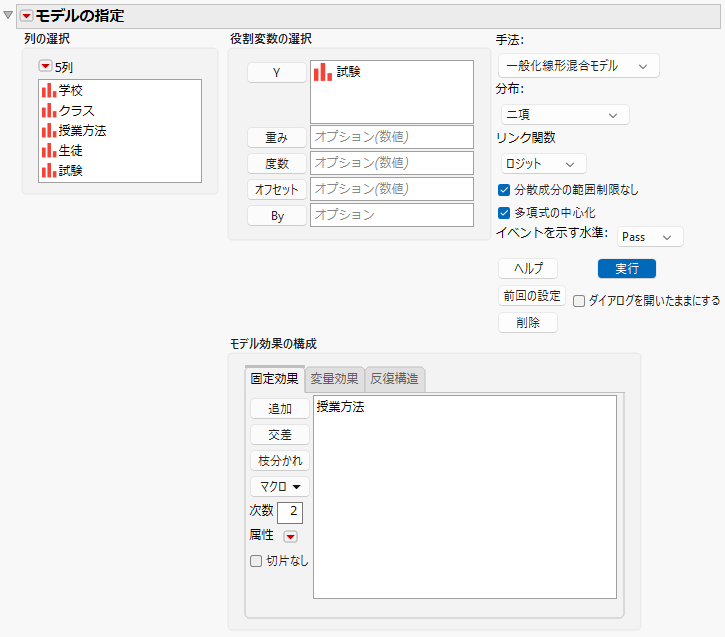This screenshot has width=725, height=637.
Task: Click the 度数 optional numeric field
Action: pos(392,163)
